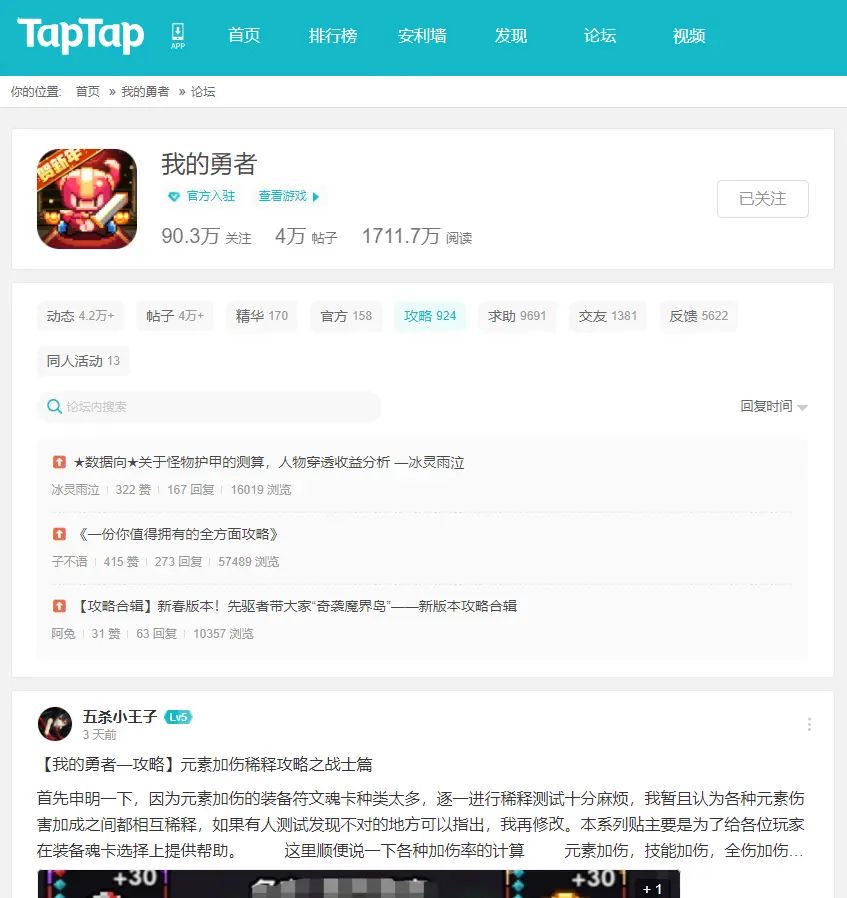
Task: Expand the 回复时间 sort dropdown
Action: tap(773, 407)
